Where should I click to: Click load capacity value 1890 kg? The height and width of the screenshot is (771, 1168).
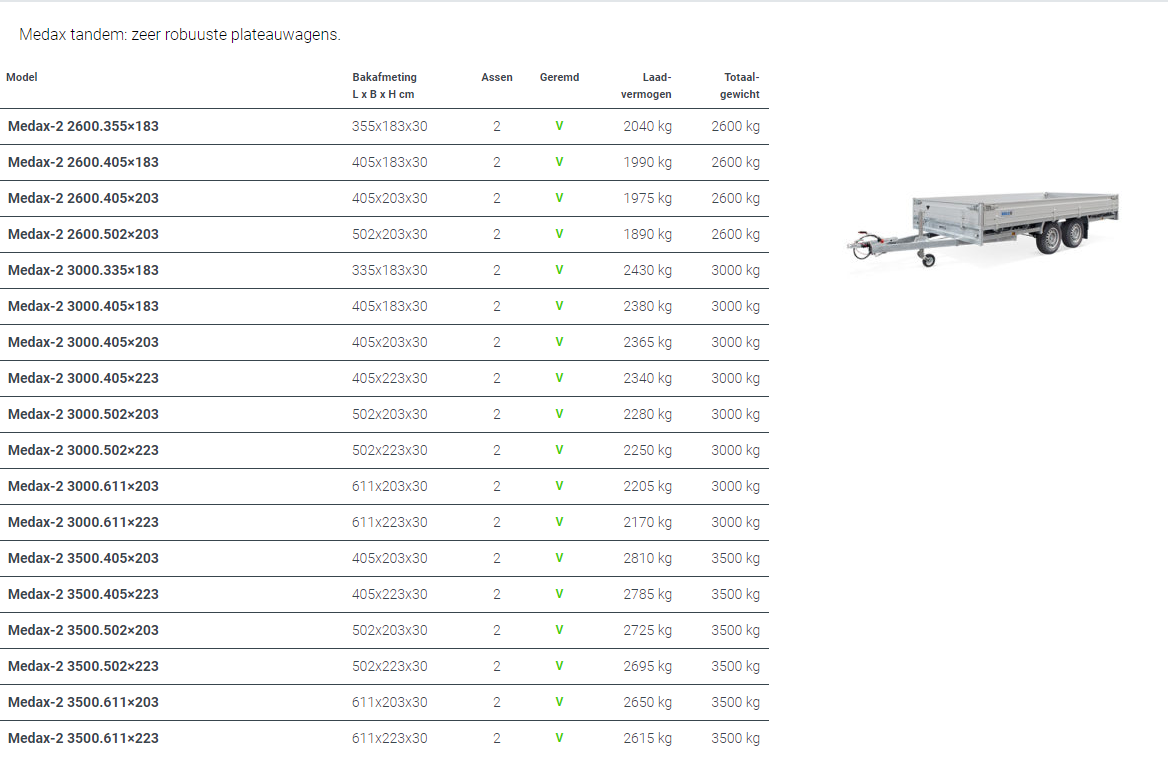pos(647,234)
